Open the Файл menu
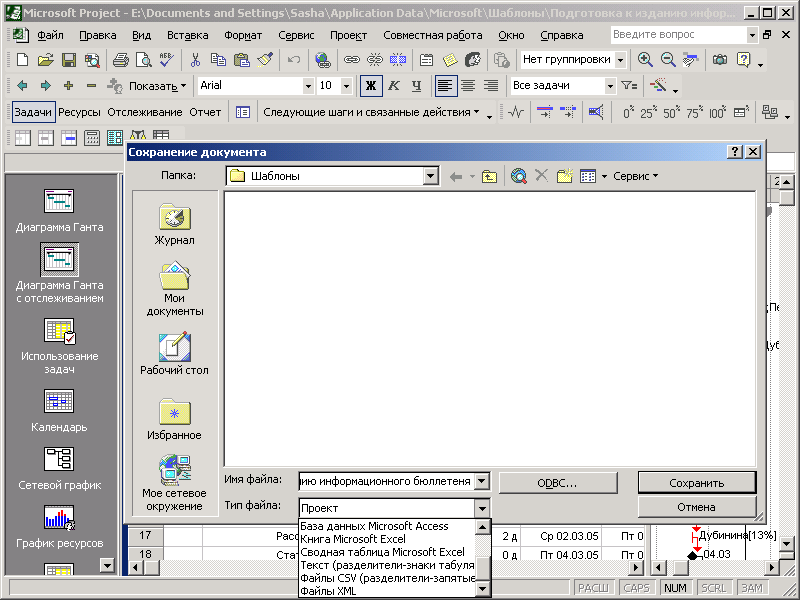Screen dimensions: 800x600 (x=50, y=35)
